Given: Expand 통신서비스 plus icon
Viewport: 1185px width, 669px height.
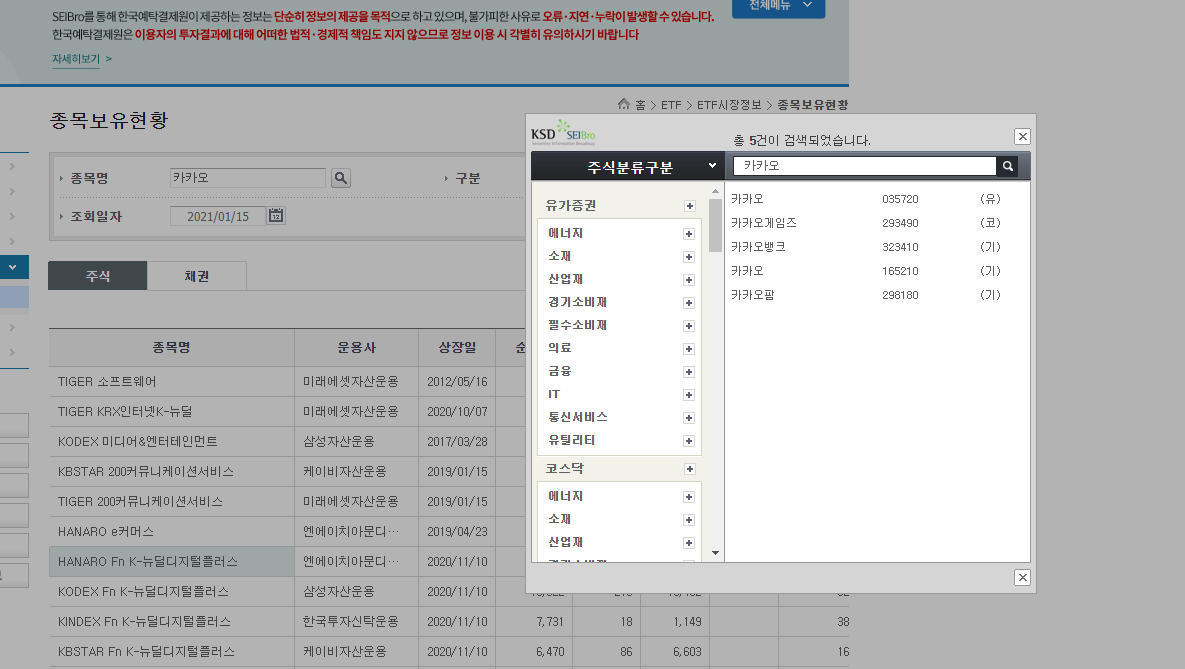Looking at the screenshot, I should tap(688, 417).
